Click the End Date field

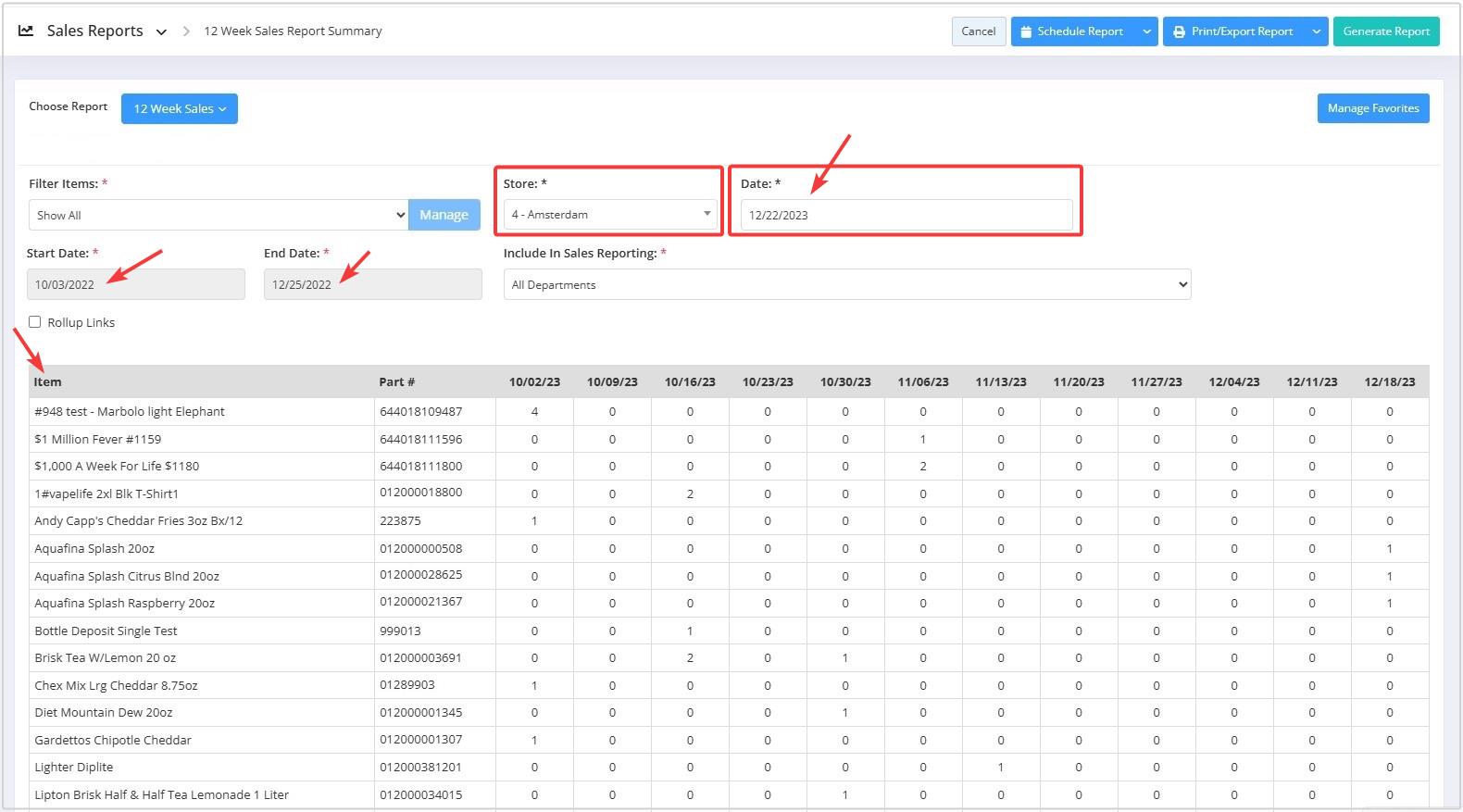click(x=372, y=284)
